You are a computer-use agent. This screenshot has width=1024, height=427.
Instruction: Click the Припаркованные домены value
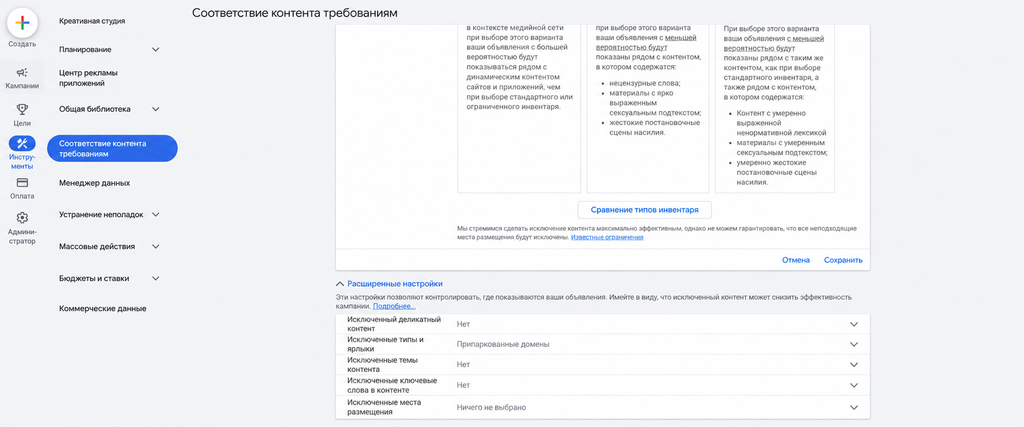(503, 344)
